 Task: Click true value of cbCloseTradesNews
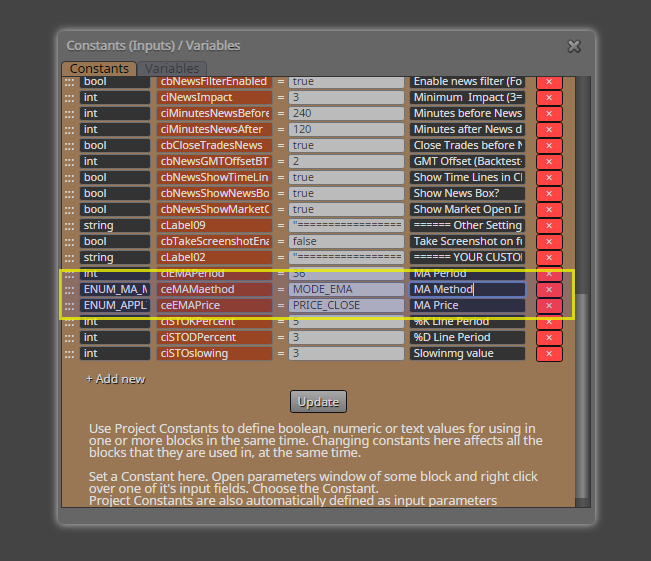(x=347, y=145)
